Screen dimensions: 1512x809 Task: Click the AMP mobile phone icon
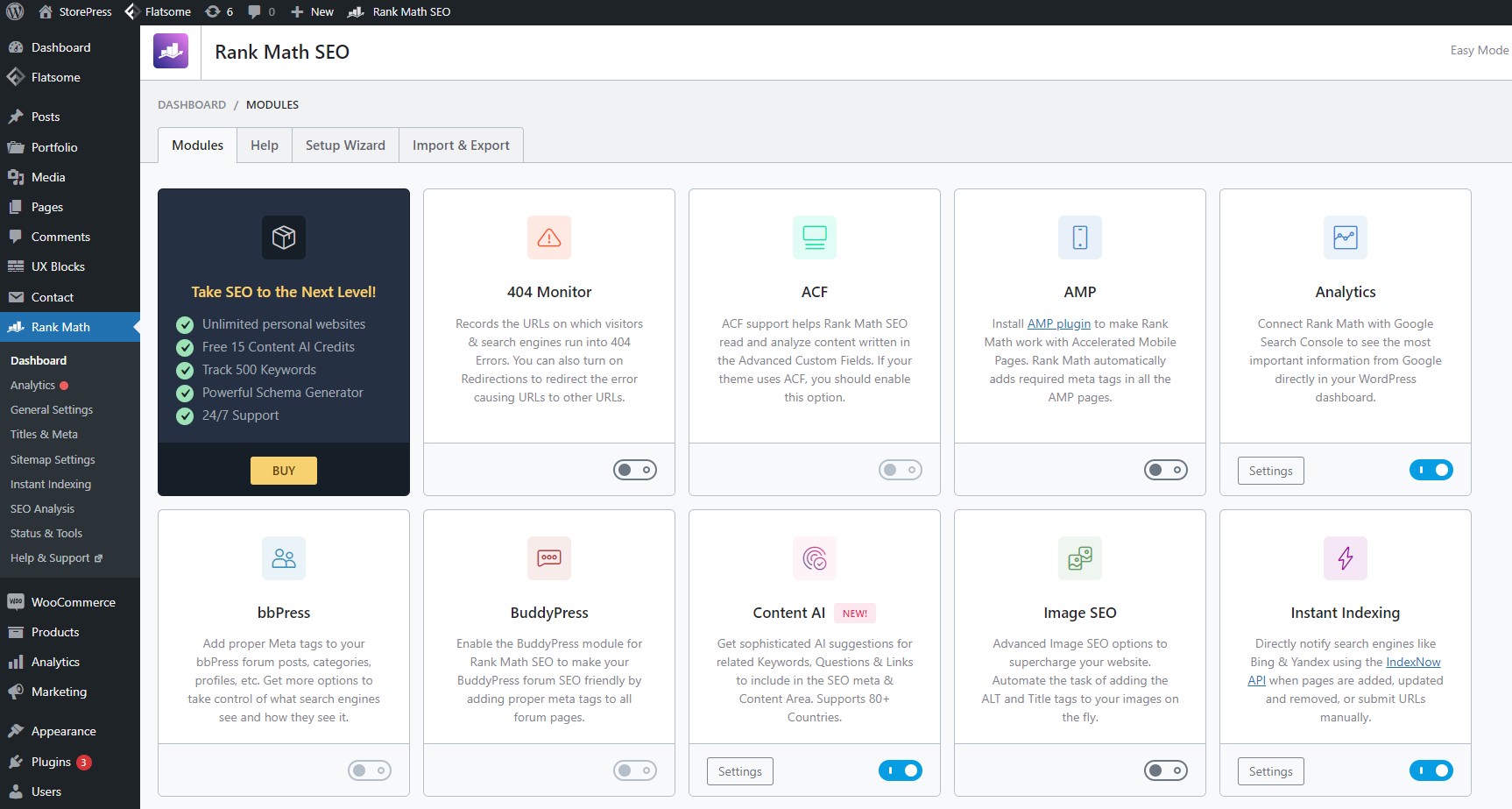[1080, 238]
